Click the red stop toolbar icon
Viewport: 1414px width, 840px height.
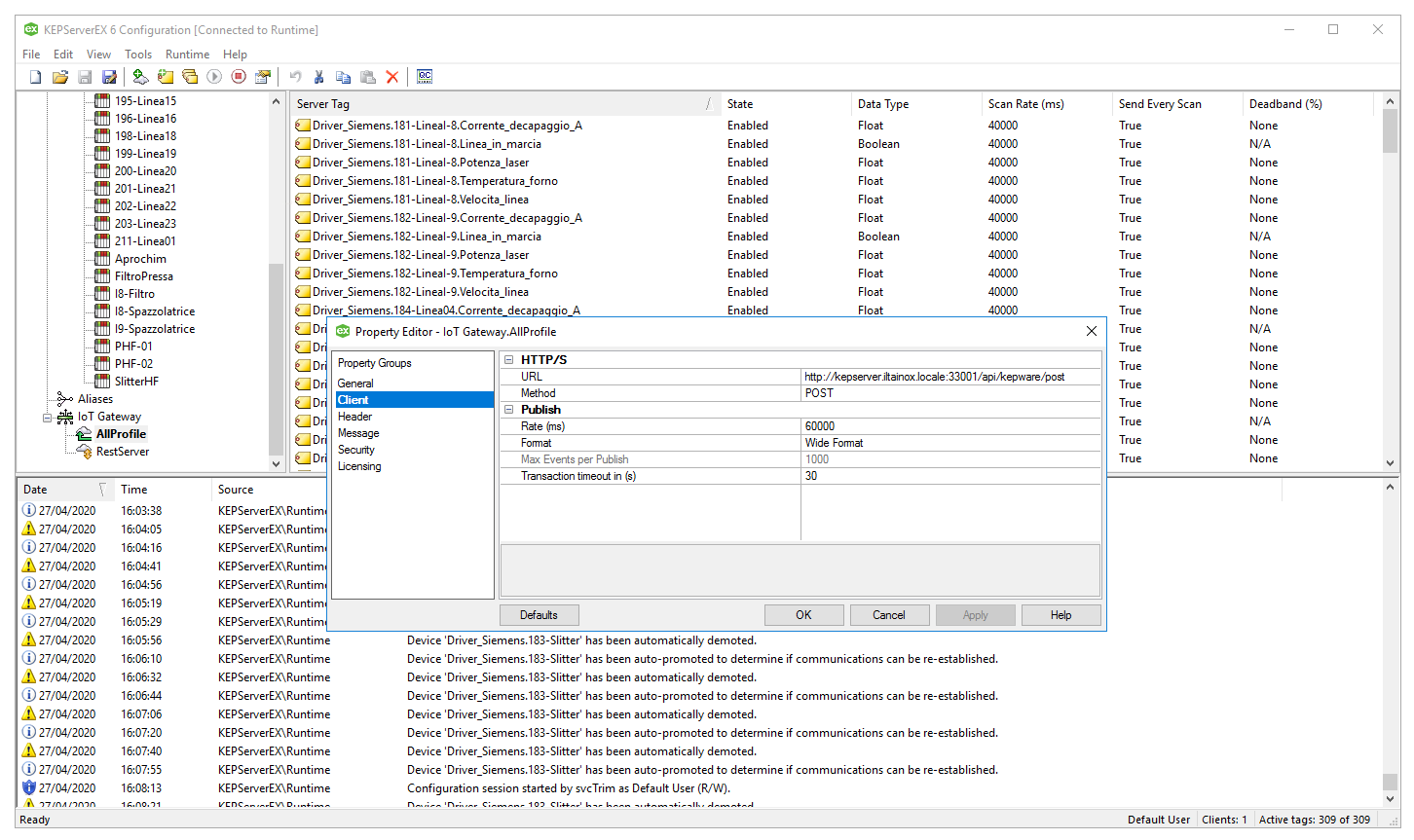click(x=239, y=77)
